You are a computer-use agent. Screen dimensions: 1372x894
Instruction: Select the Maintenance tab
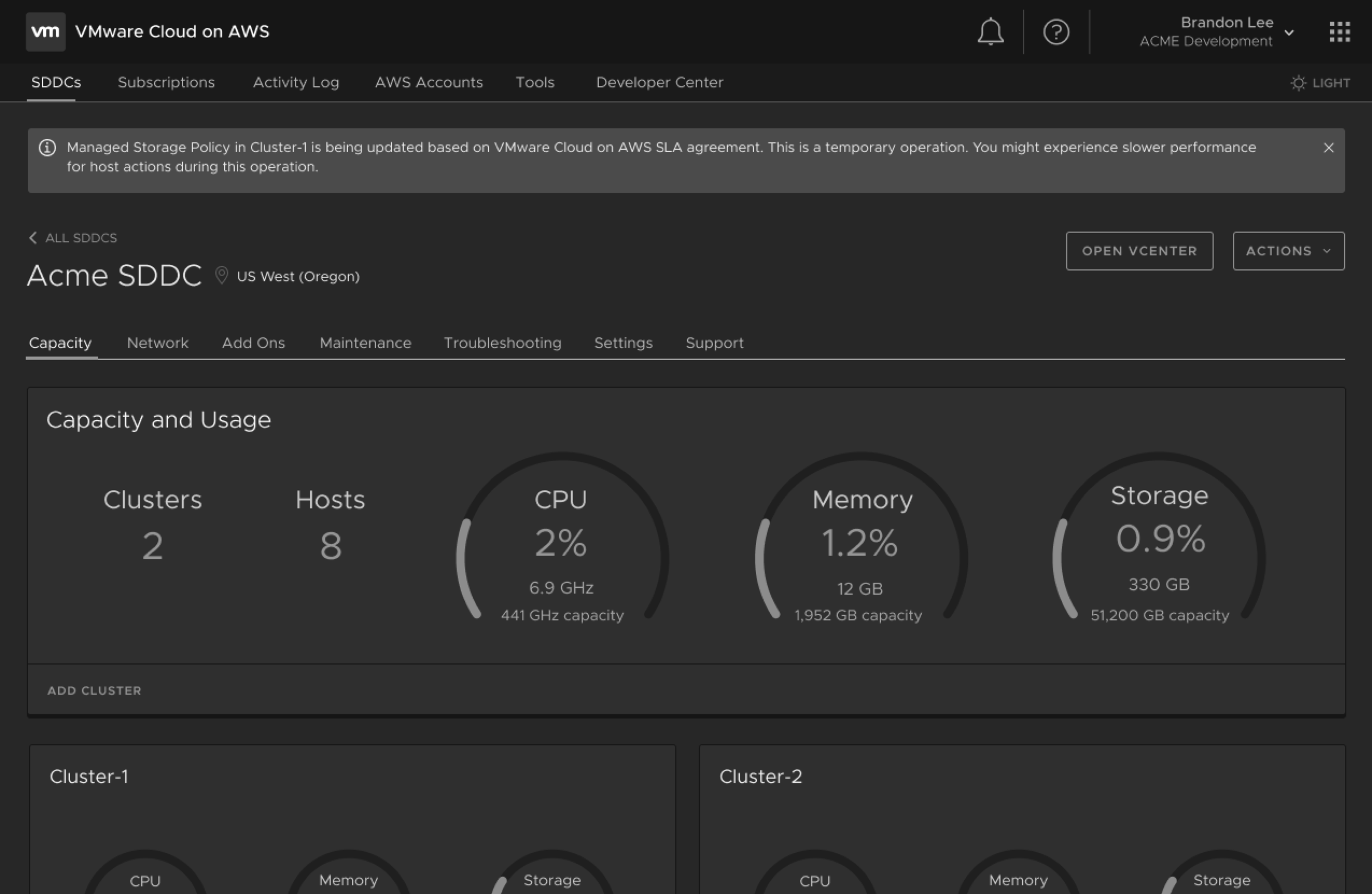tap(366, 343)
